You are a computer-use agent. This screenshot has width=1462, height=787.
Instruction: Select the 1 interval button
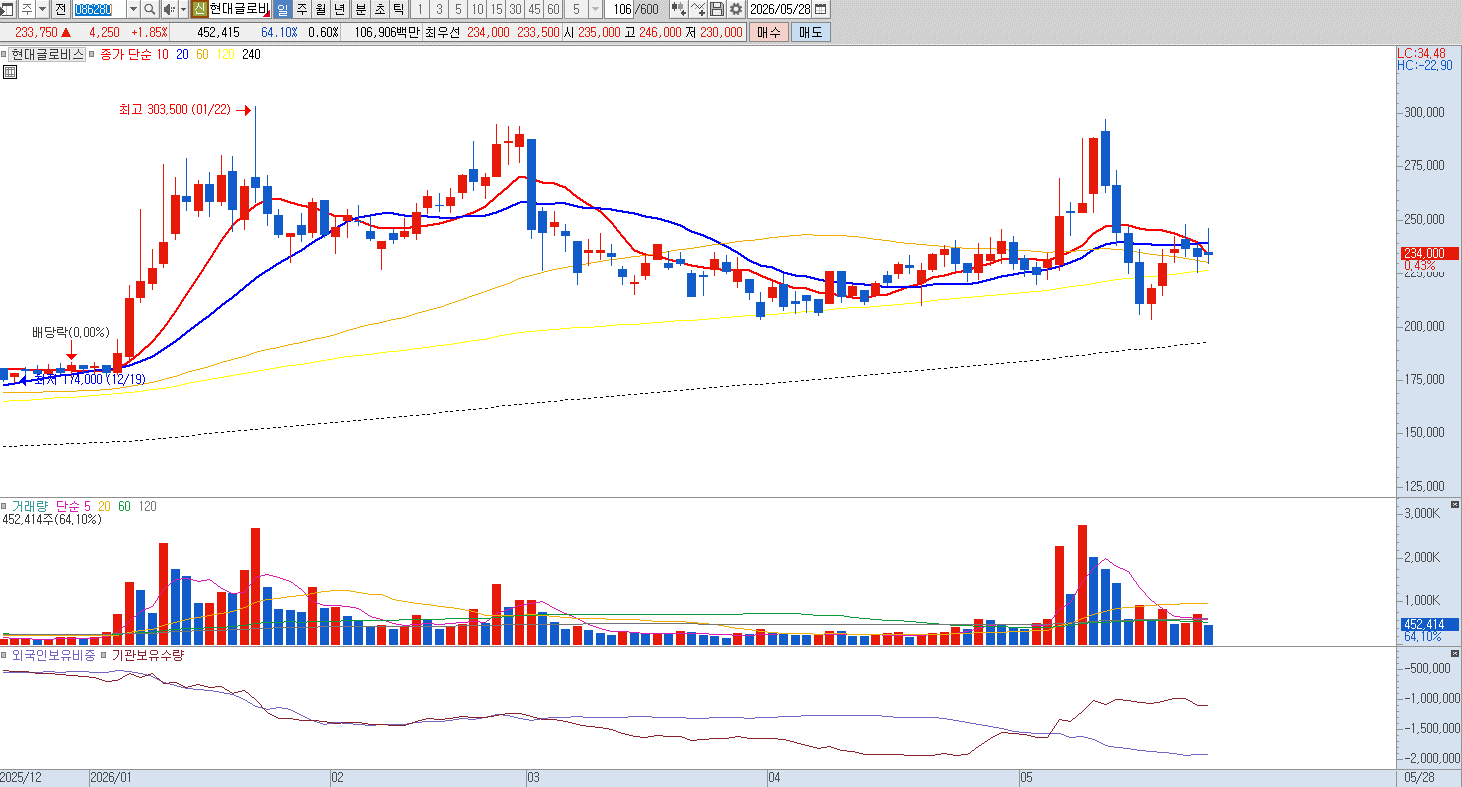(419, 9)
